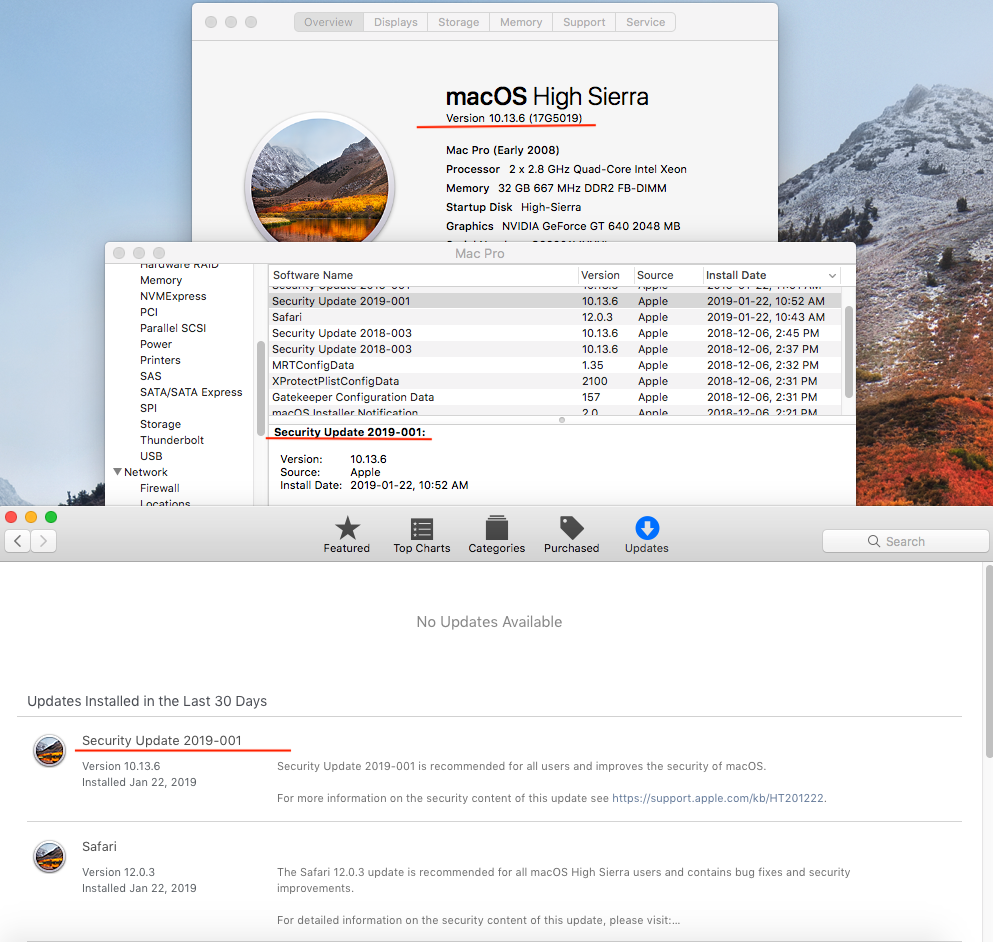The height and width of the screenshot is (942, 993).
Task: Click Version 10.13.6 (17G5019) text
Action: pos(514,118)
